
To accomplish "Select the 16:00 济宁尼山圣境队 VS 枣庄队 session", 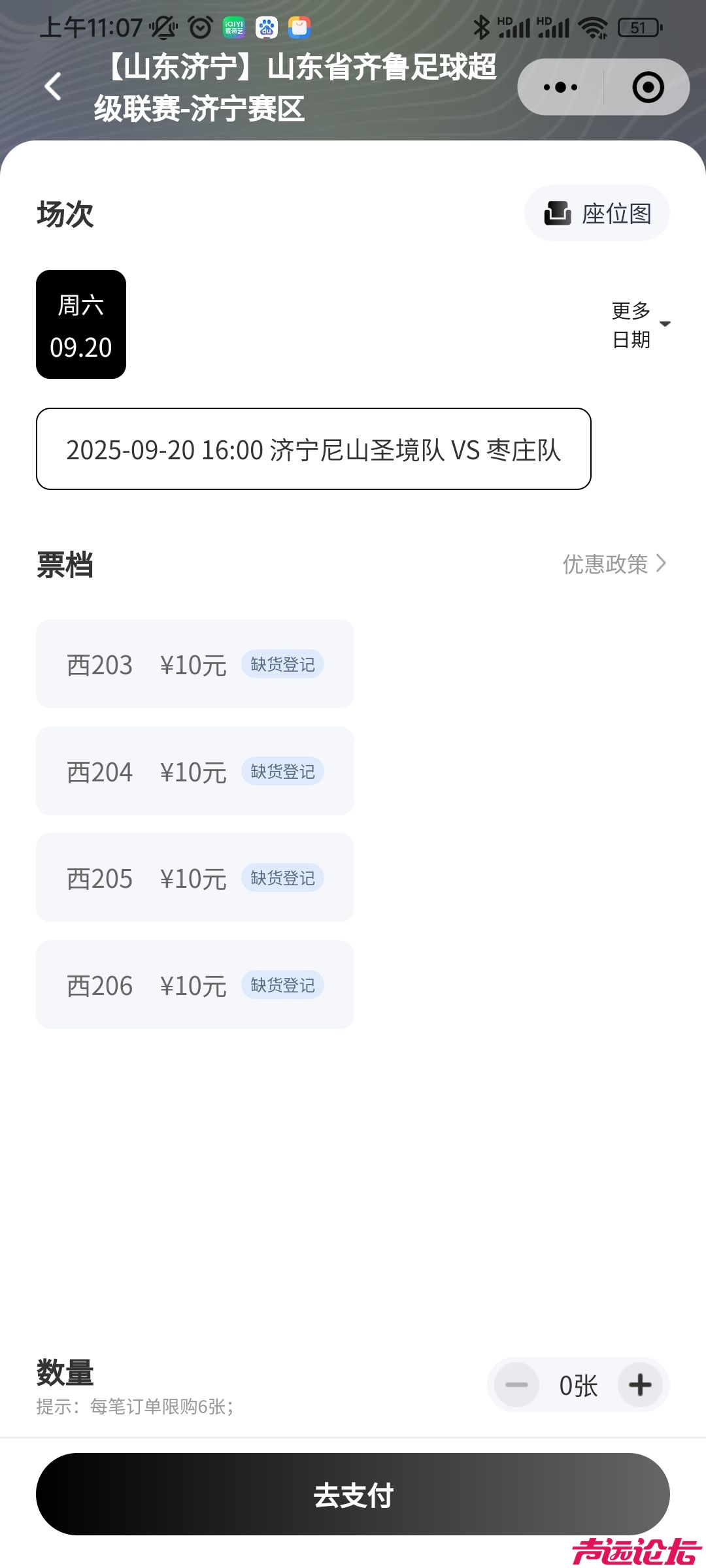I will point(314,449).
